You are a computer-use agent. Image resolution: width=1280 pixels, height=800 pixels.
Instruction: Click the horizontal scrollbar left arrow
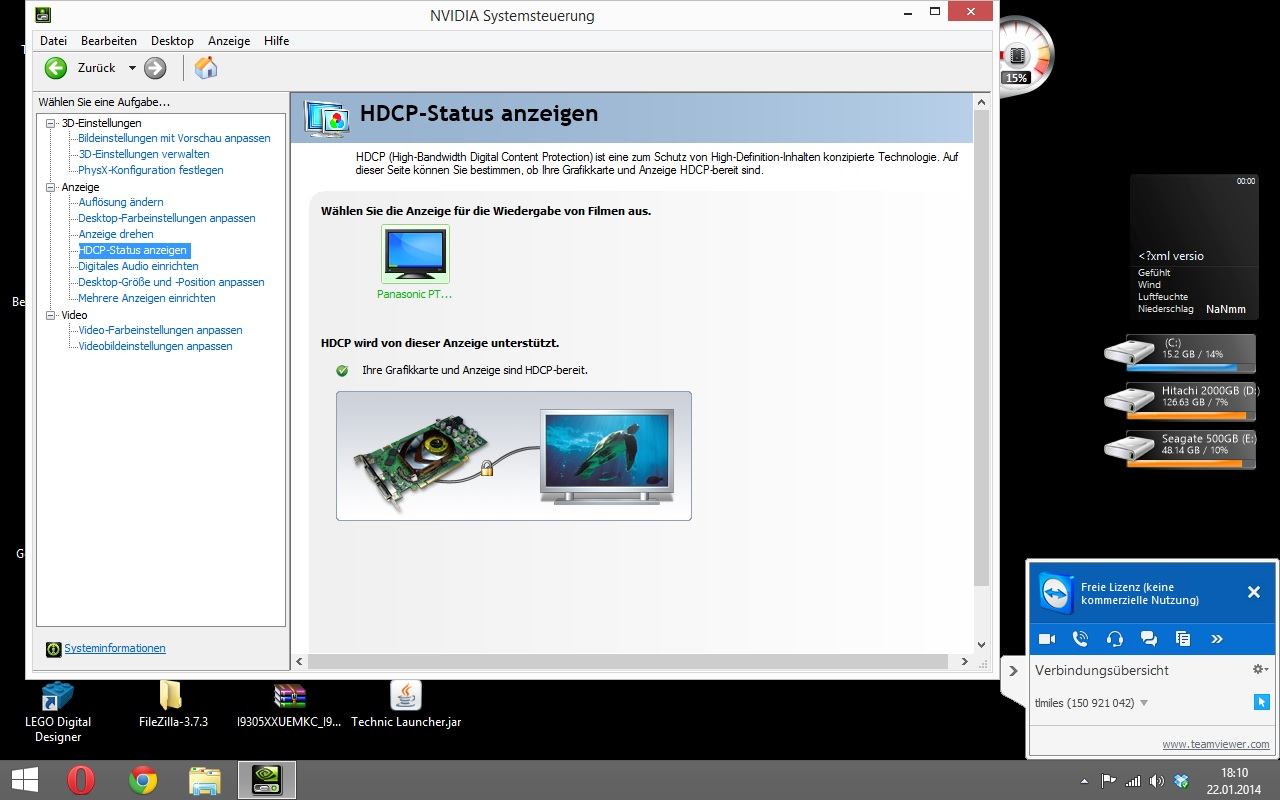coord(299,661)
